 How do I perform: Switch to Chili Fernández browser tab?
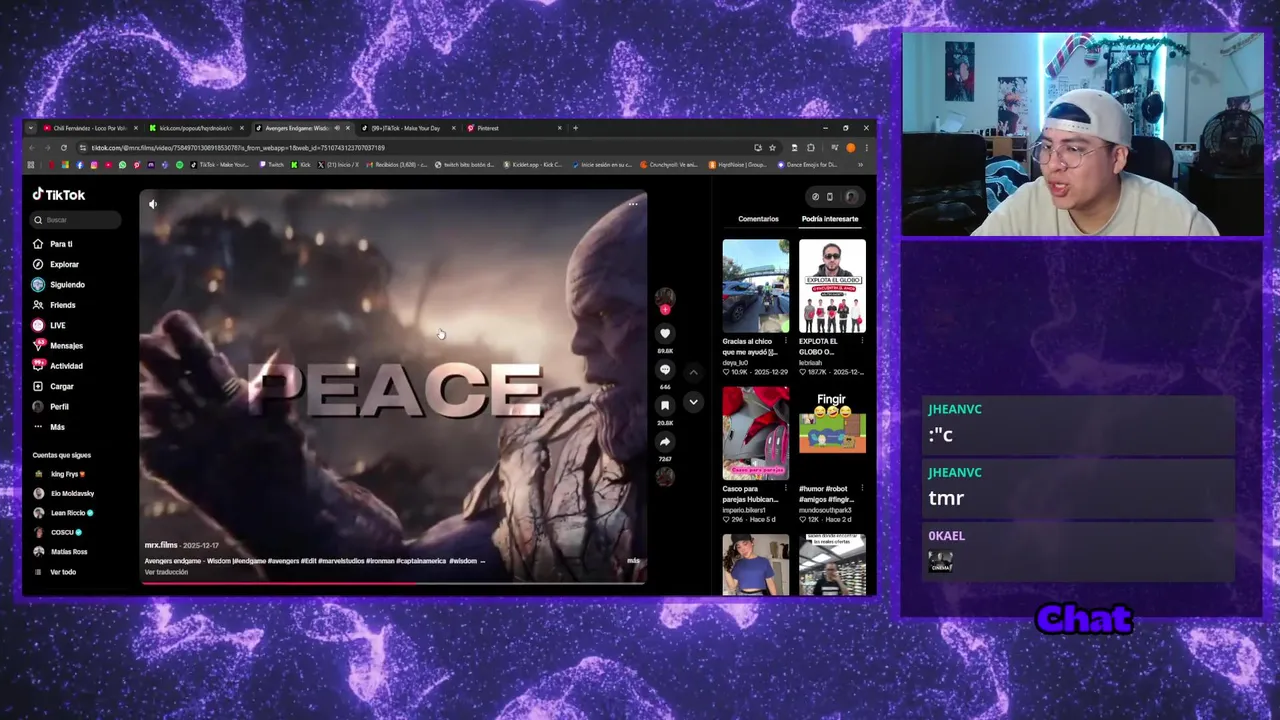click(x=91, y=128)
